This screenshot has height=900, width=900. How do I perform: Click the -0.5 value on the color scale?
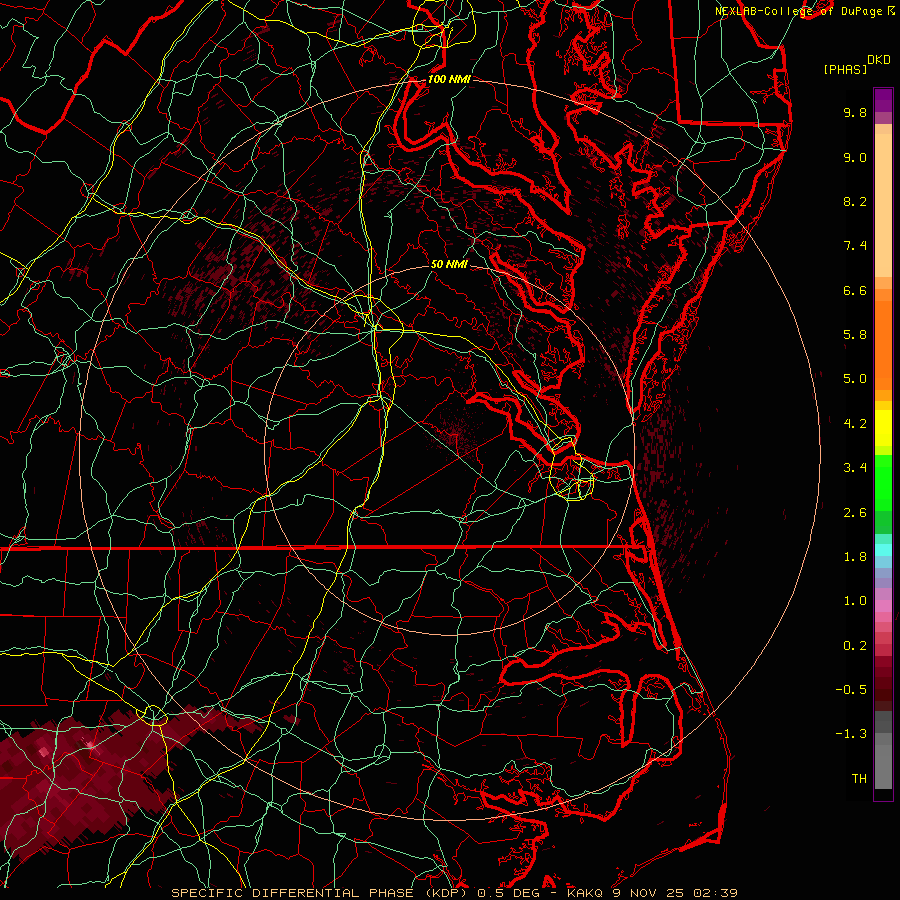(x=851, y=690)
